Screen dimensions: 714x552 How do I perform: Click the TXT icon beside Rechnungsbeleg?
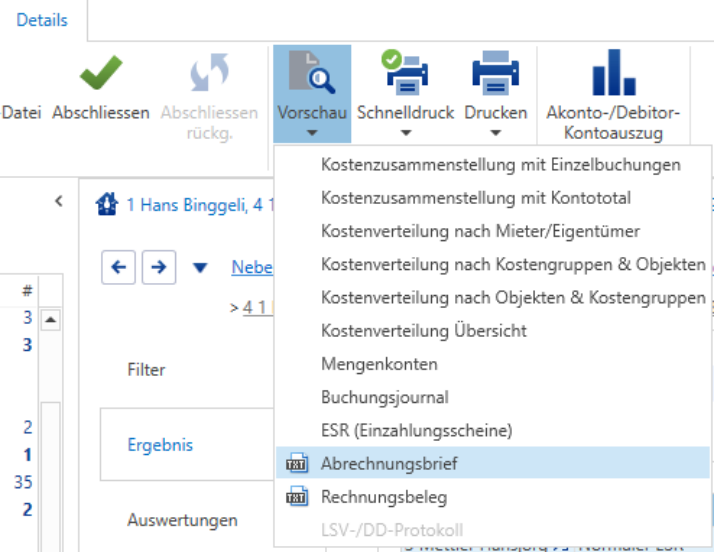(297, 496)
